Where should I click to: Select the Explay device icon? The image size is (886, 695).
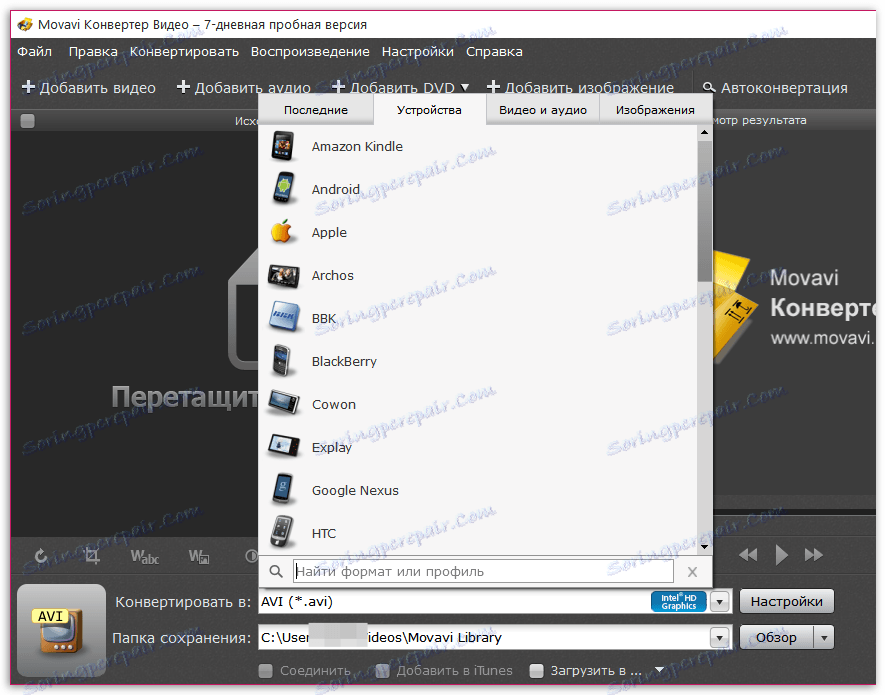click(283, 446)
